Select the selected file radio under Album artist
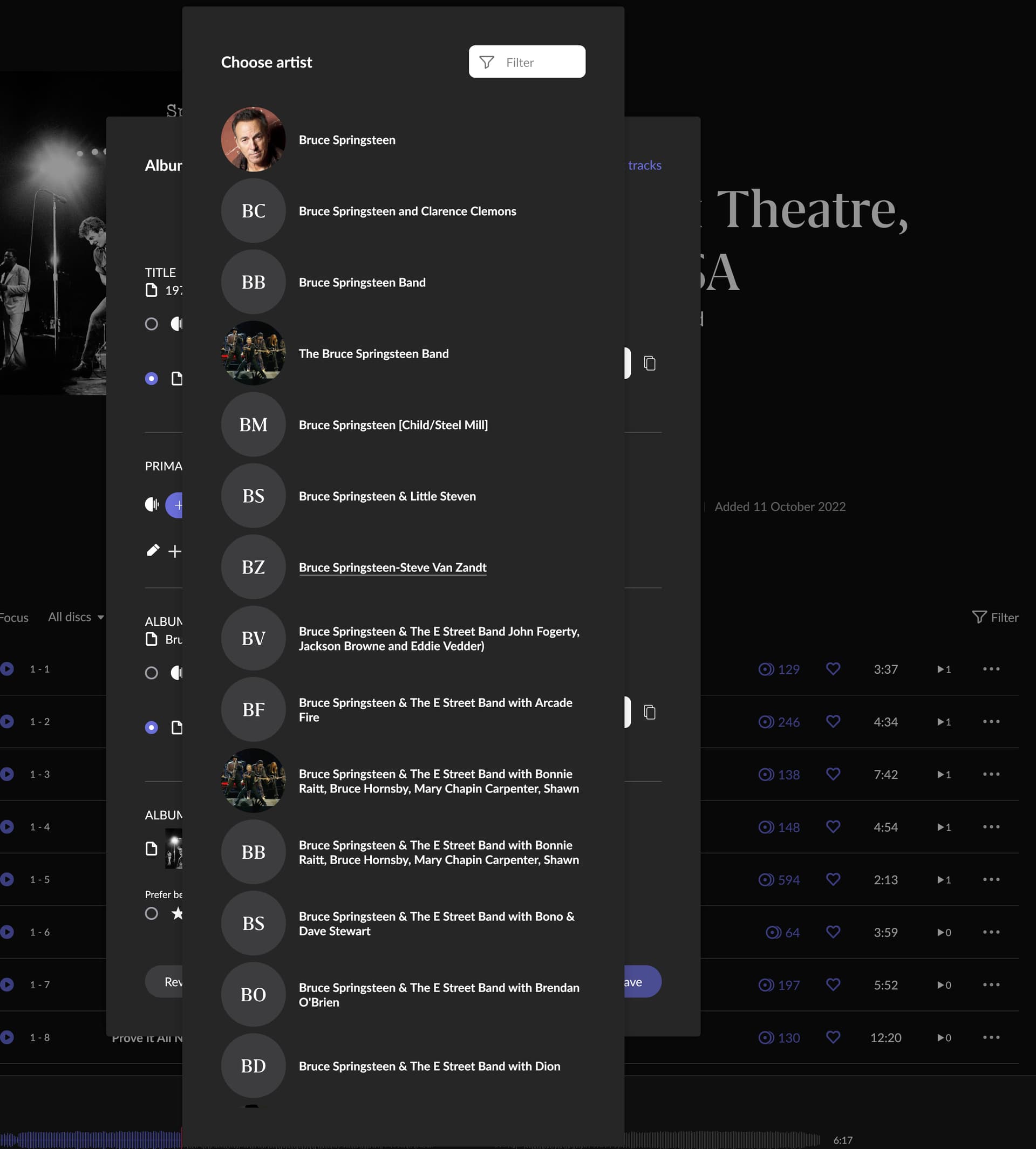 [152, 727]
